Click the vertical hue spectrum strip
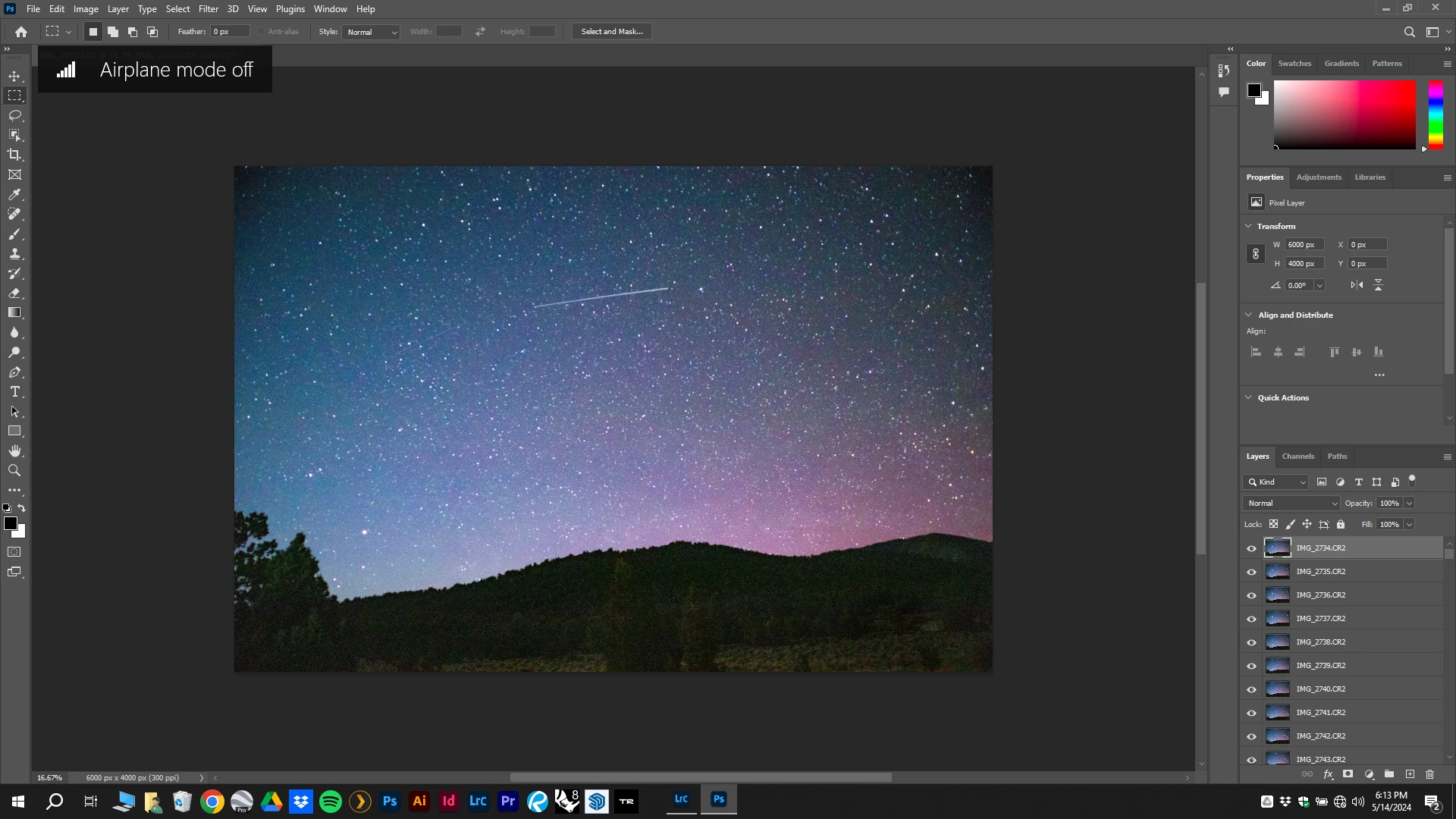The width and height of the screenshot is (1456, 819). click(x=1436, y=115)
